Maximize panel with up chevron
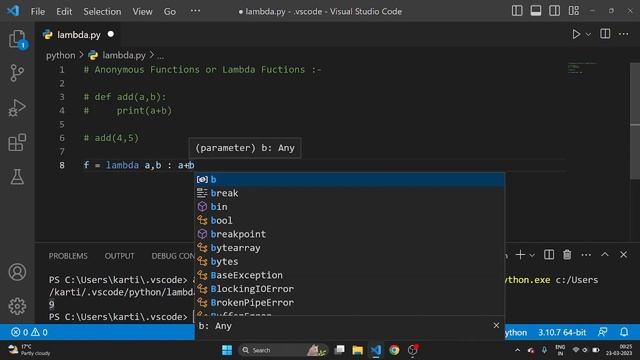 coord(605,255)
